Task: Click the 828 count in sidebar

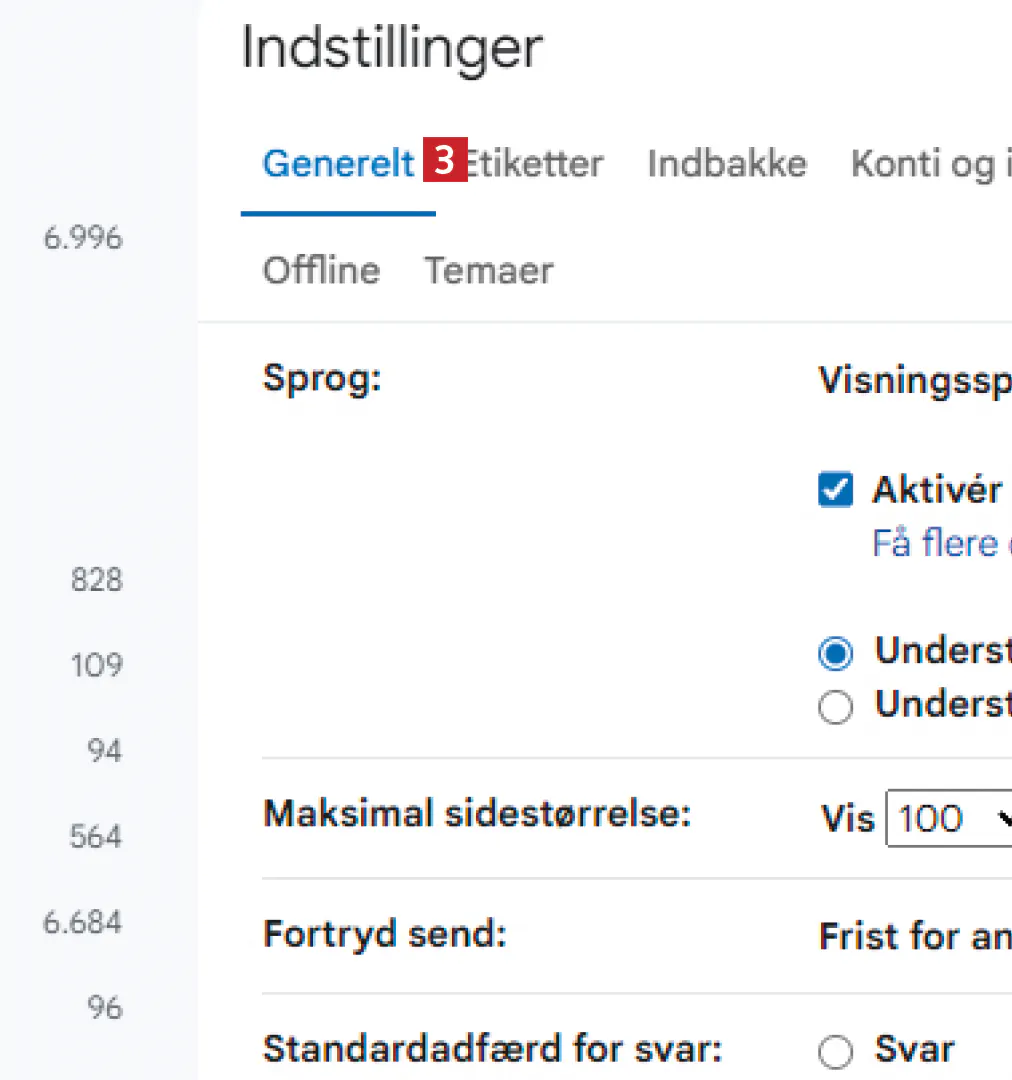Action: click(96, 580)
